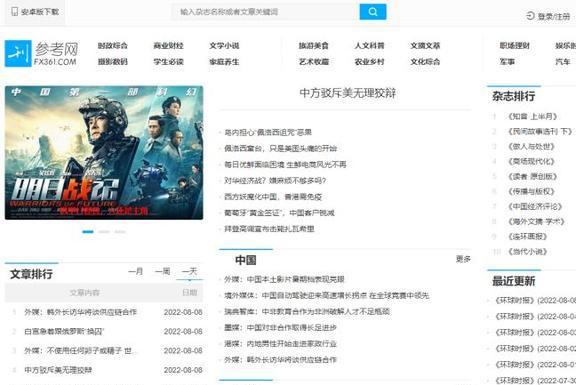Viewport: 576px width, 385px height.
Task: Switch article ranking to 一月 tab
Action: pos(136,271)
